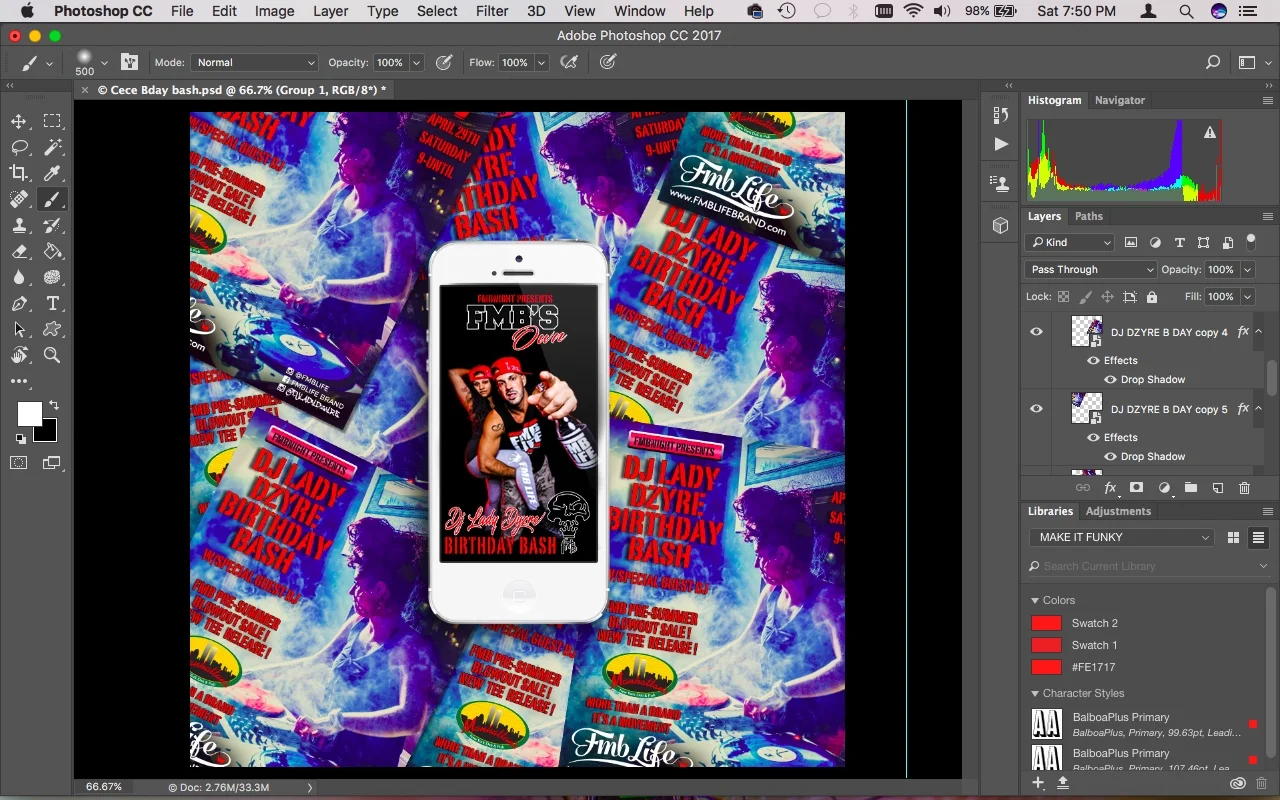This screenshot has height=800, width=1280.
Task: Select the Pen tool
Action: pyautogui.click(x=19, y=303)
